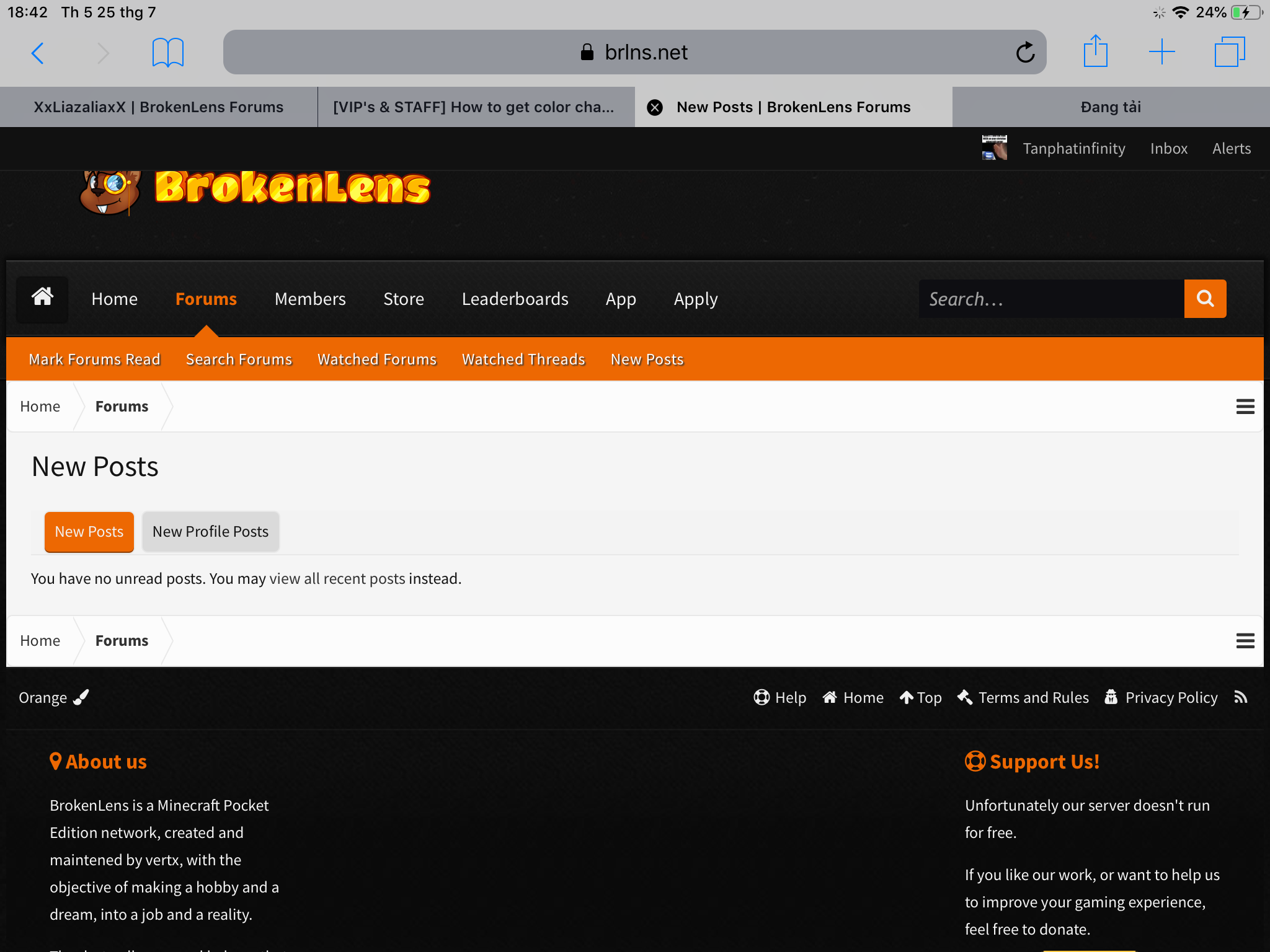Open Tanphatinfinity user avatar thumbnail
This screenshot has height=952, width=1270.
(995, 148)
